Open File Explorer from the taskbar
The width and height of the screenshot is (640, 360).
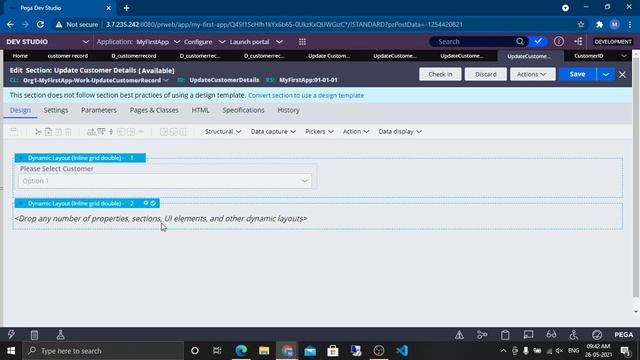click(x=264, y=351)
